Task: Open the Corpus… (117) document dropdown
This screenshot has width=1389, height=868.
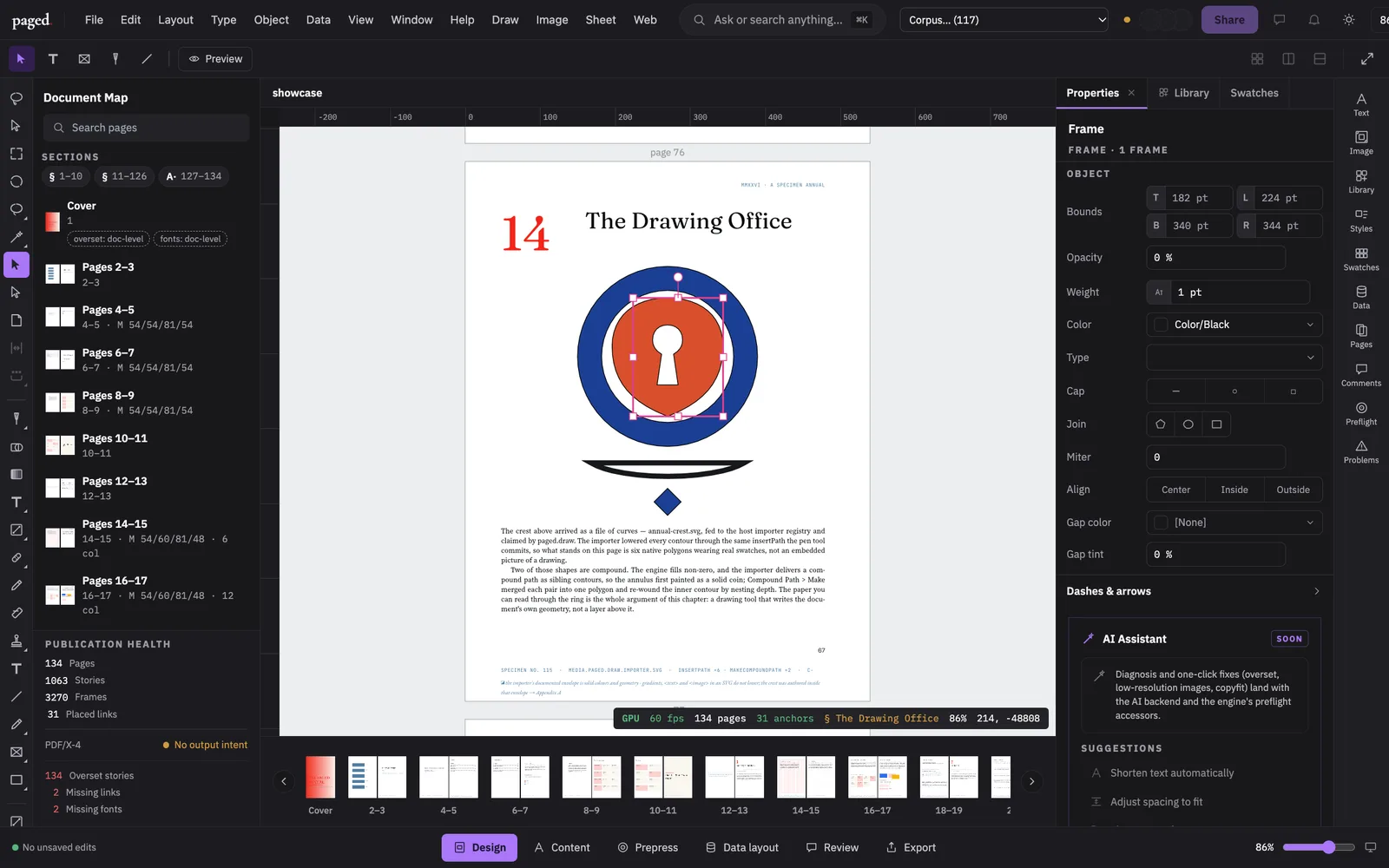Action: [1004, 20]
